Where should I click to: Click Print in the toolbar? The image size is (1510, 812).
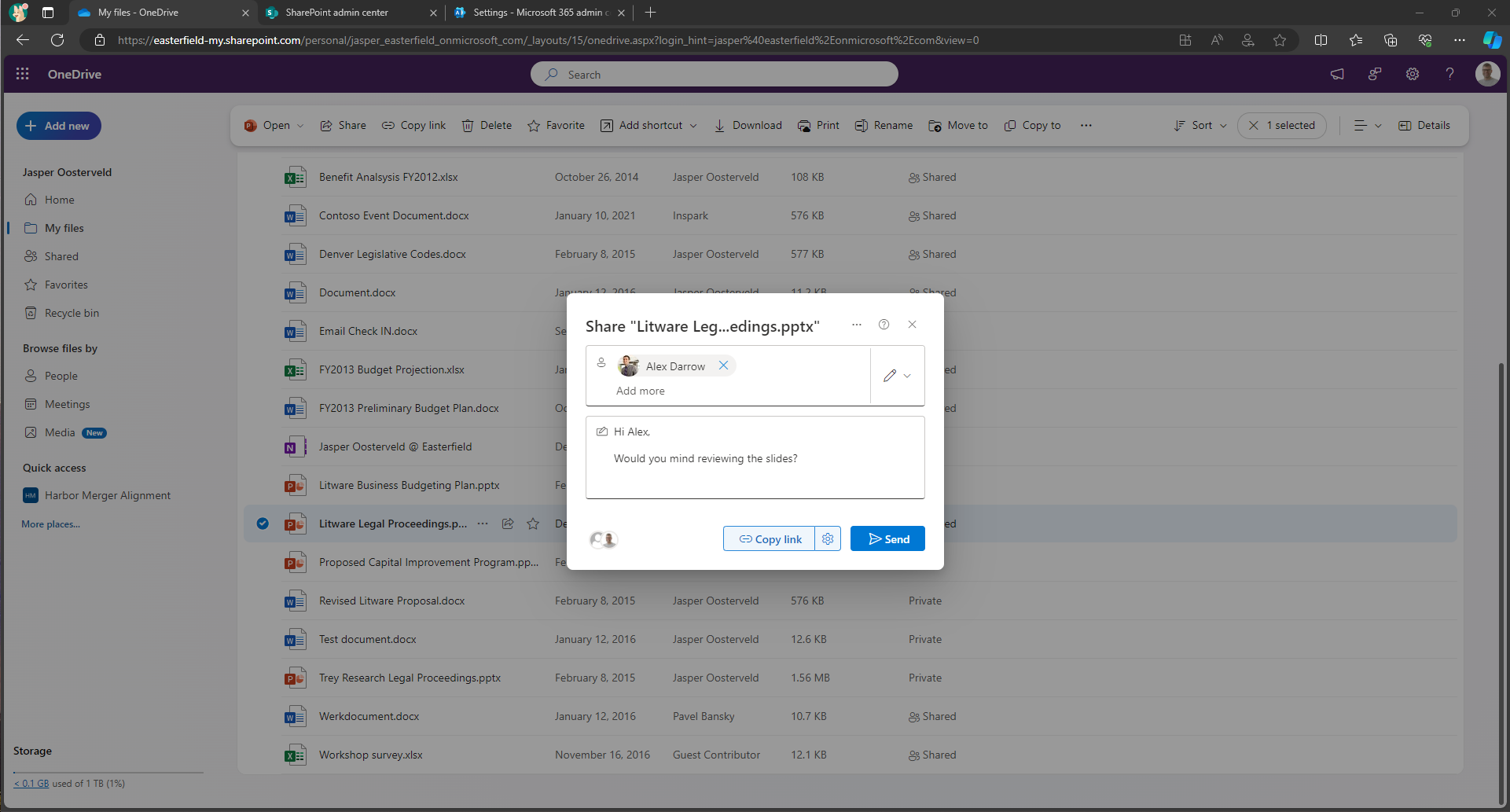818,126
